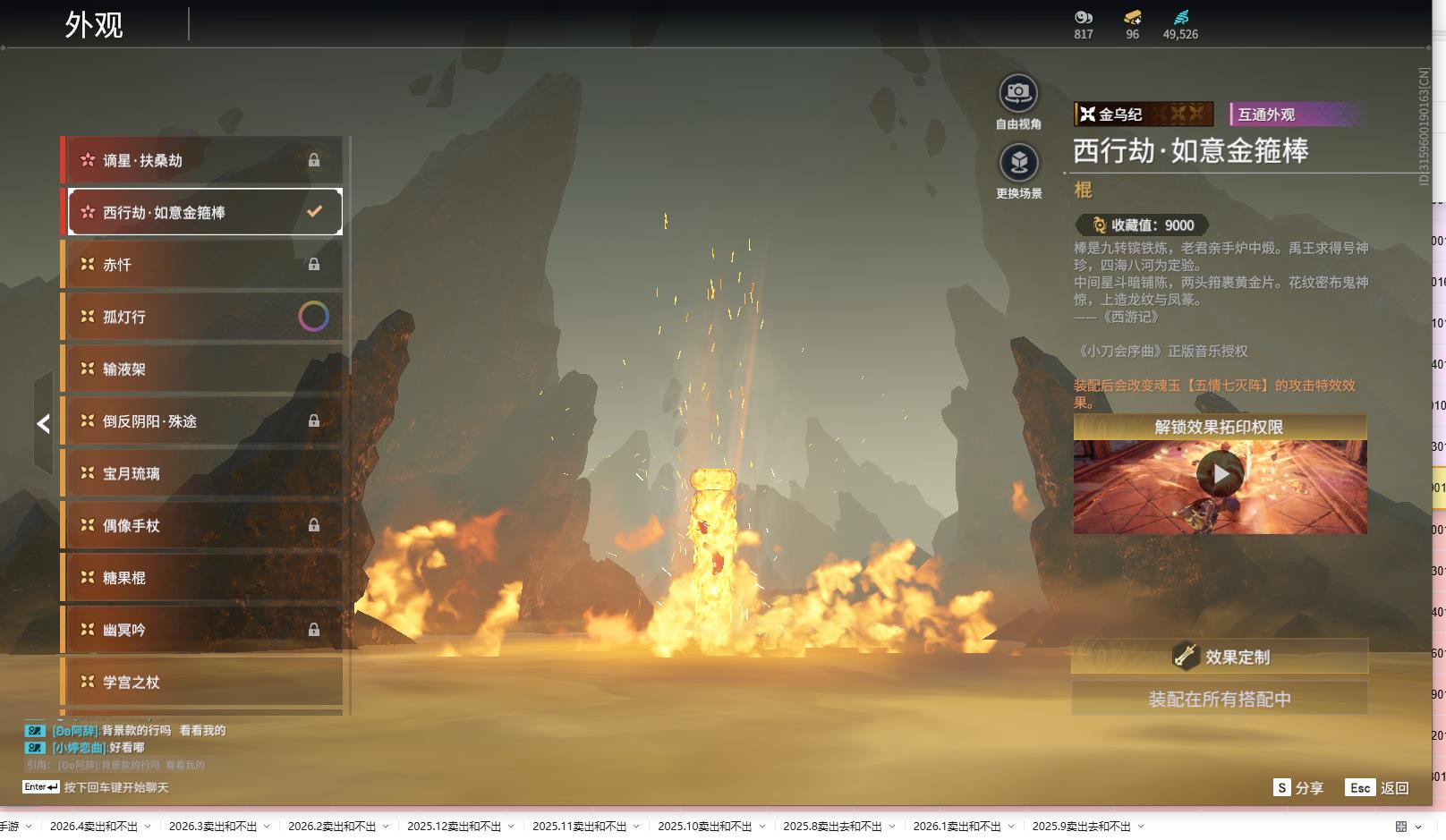1446x840 pixels.
Task: Click the gold ingot currency icon
Action: tap(1132, 17)
